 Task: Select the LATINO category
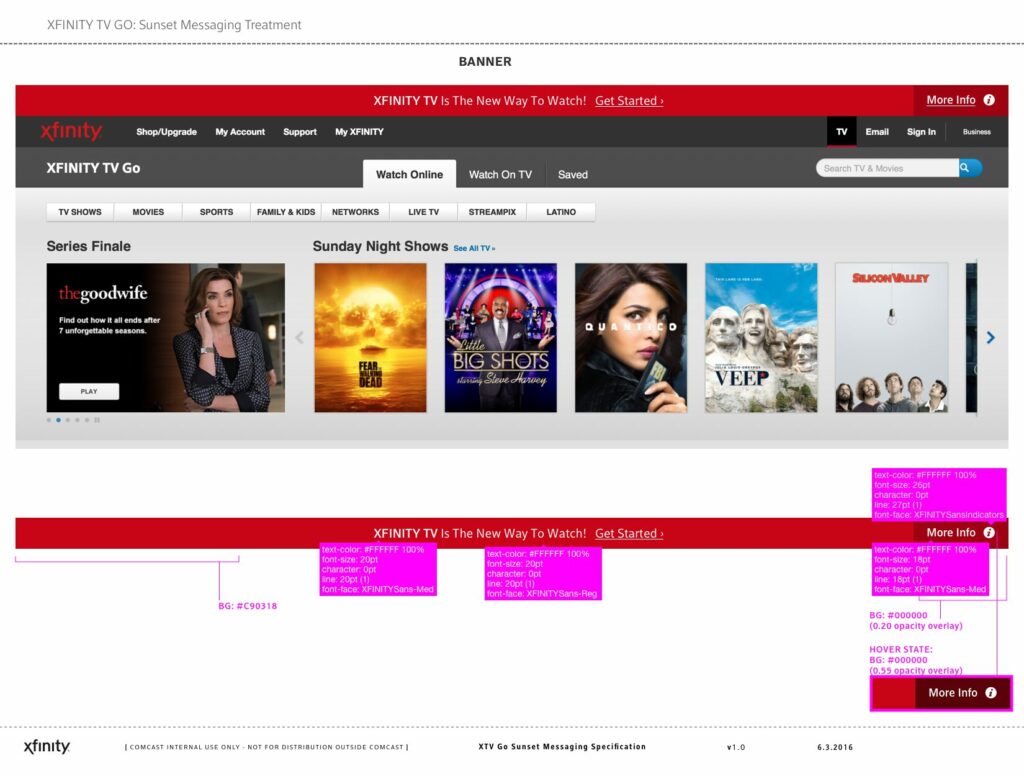coord(561,212)
